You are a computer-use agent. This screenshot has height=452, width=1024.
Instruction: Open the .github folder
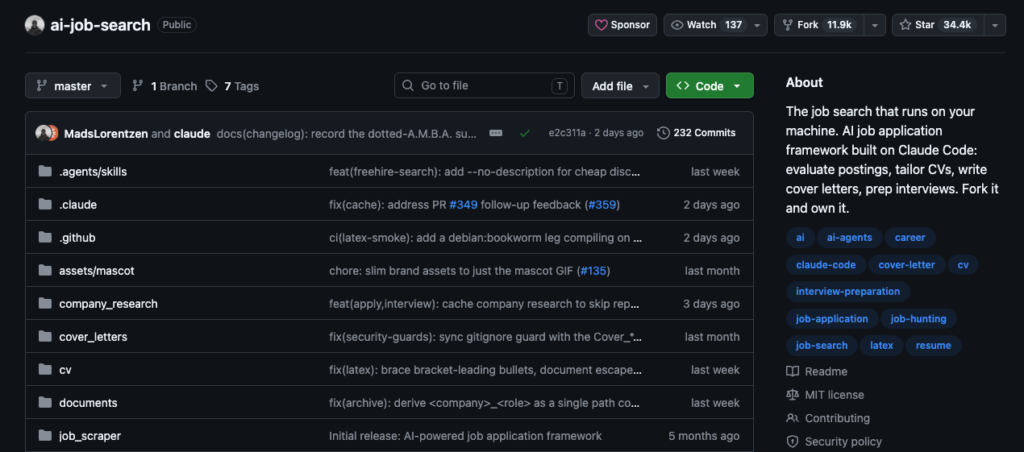(77, 238)
